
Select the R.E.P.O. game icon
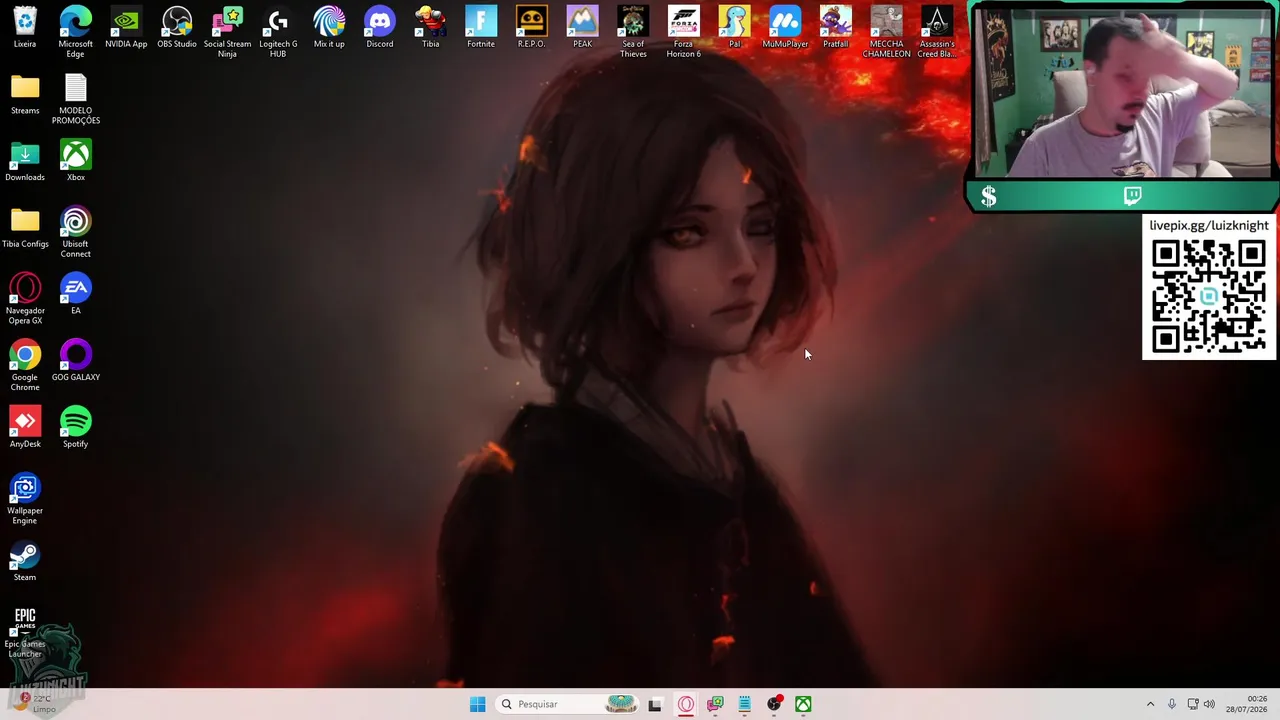point(532,27)
